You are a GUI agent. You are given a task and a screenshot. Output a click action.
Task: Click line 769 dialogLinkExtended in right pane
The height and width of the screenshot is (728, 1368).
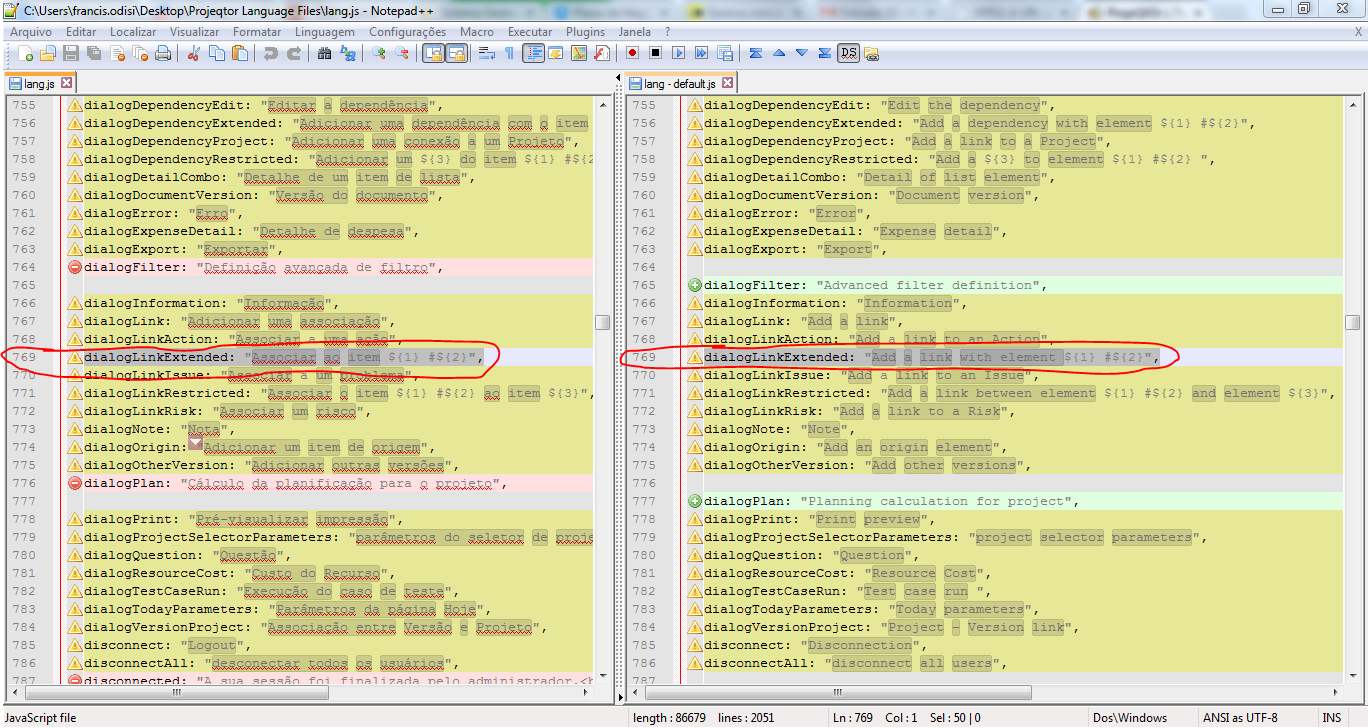click(x=775, y=357)
